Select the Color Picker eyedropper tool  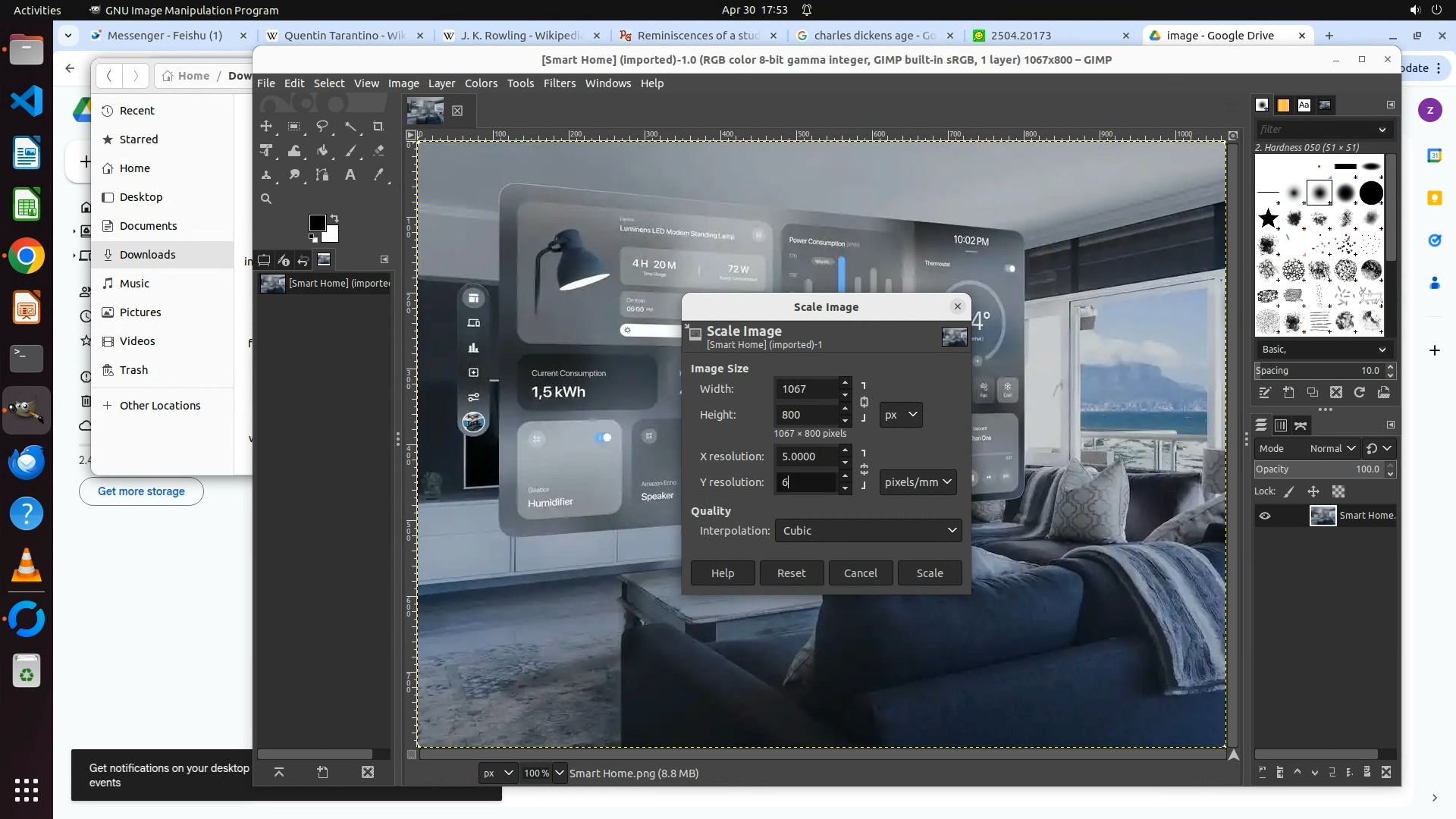click(378, 175)
